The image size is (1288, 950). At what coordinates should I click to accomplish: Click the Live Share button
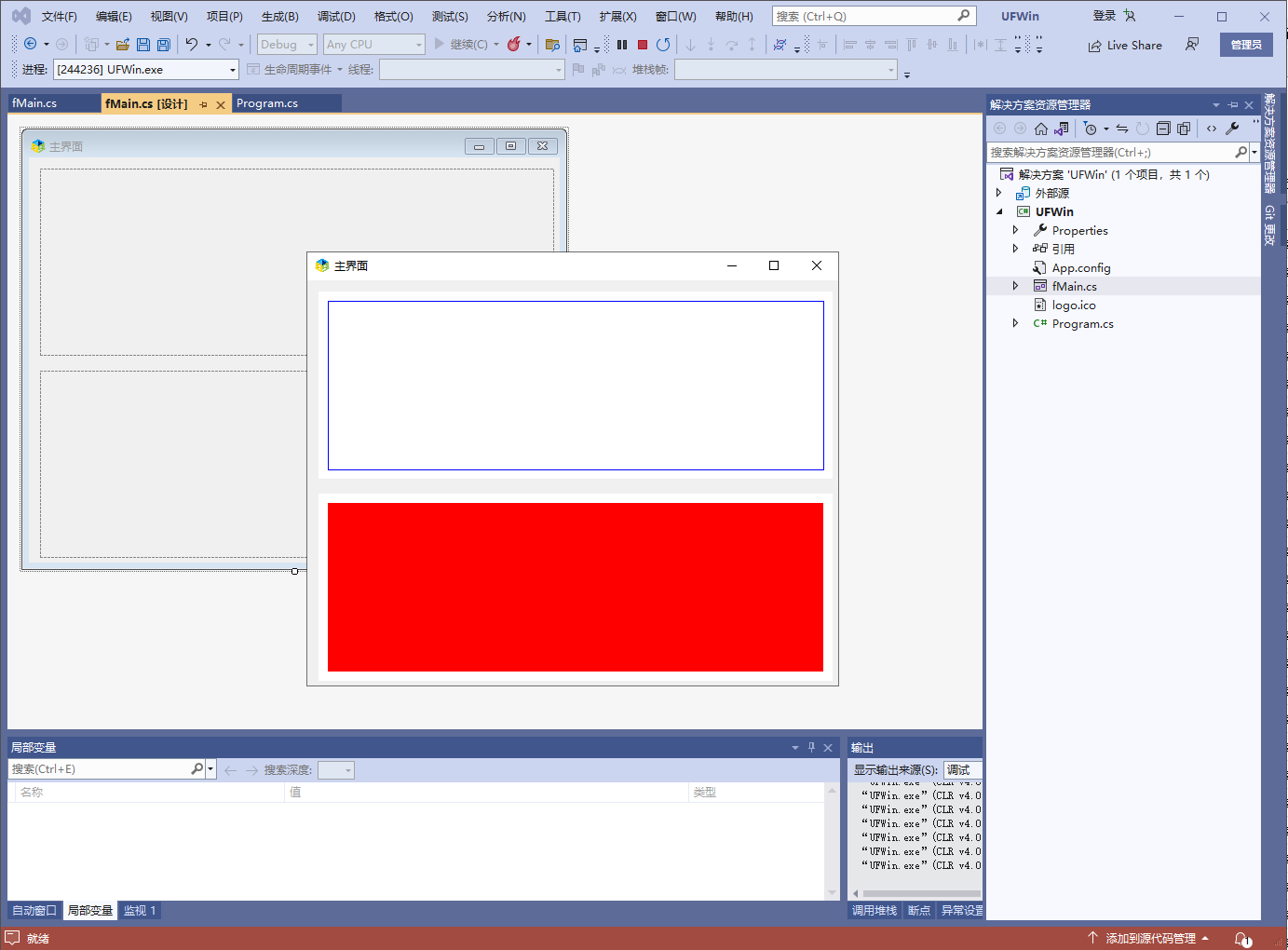pos(1125,45)
